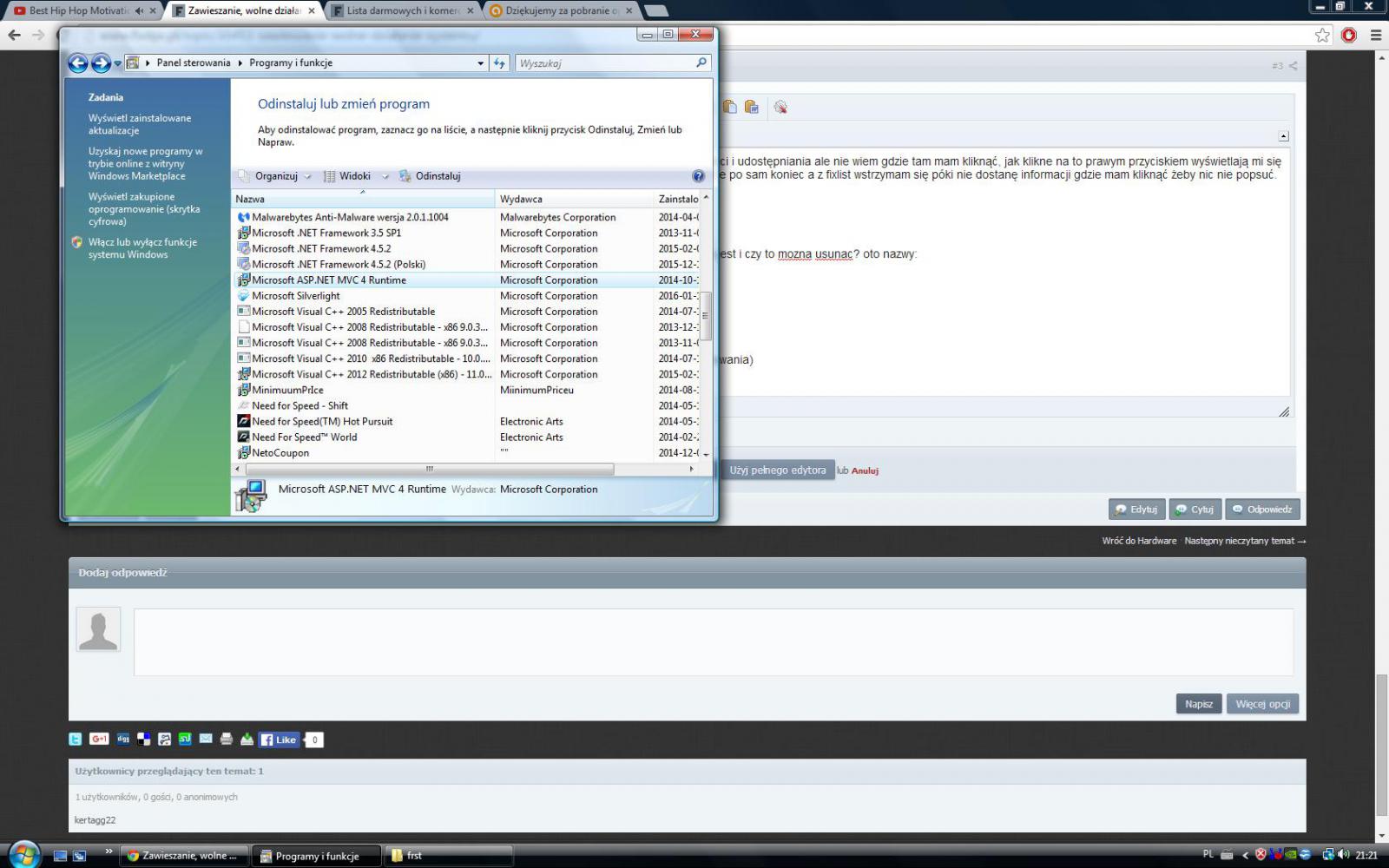Click Odinstaluj toolbar button
The image size is (1389, 868).
430,176
